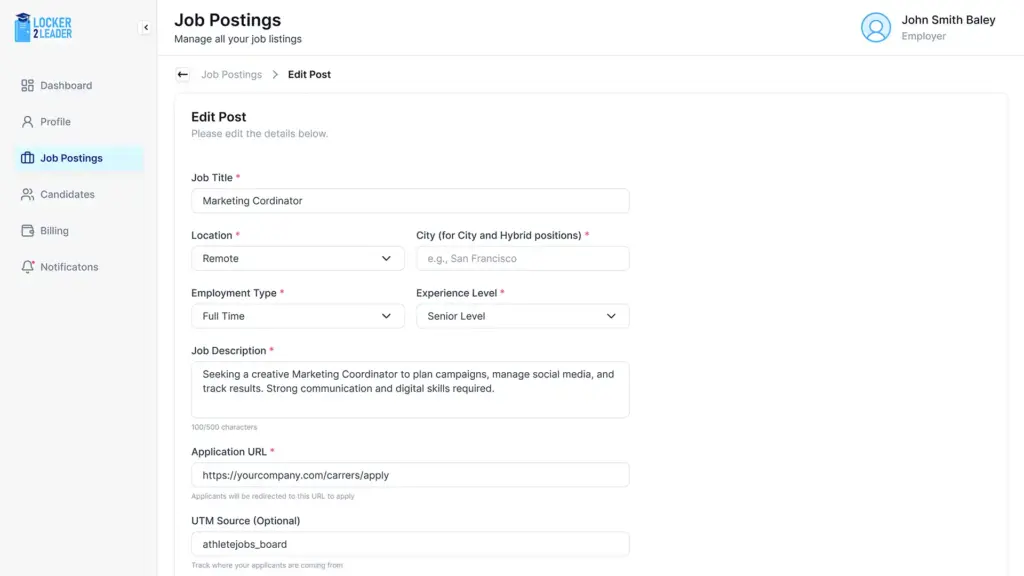Open Billing from the sidebar menu
1024x576 pixels.
point(54,231)
